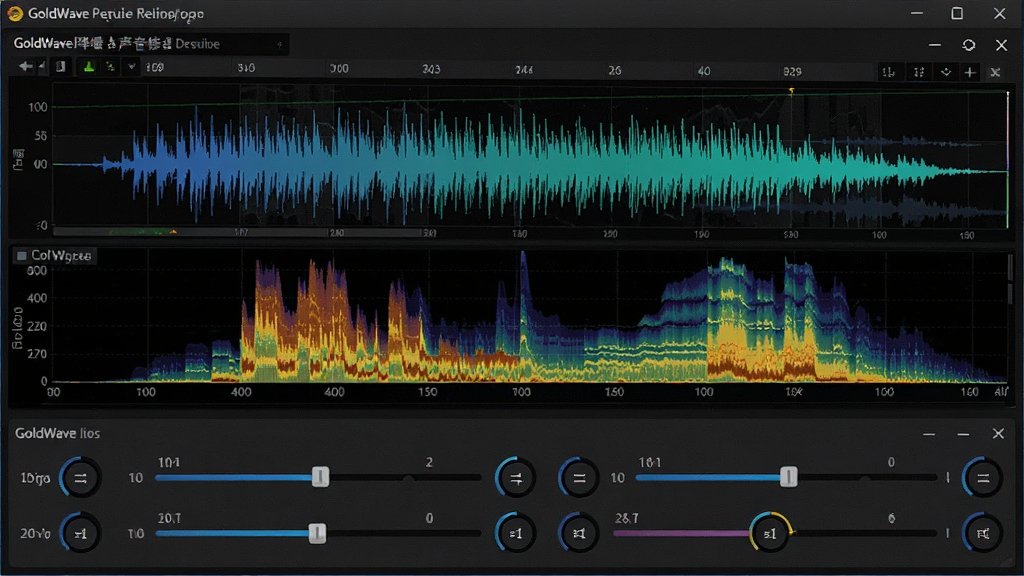
Task: Minimize the GoldWave lios panel with first dash
Action: click(929, 434)
